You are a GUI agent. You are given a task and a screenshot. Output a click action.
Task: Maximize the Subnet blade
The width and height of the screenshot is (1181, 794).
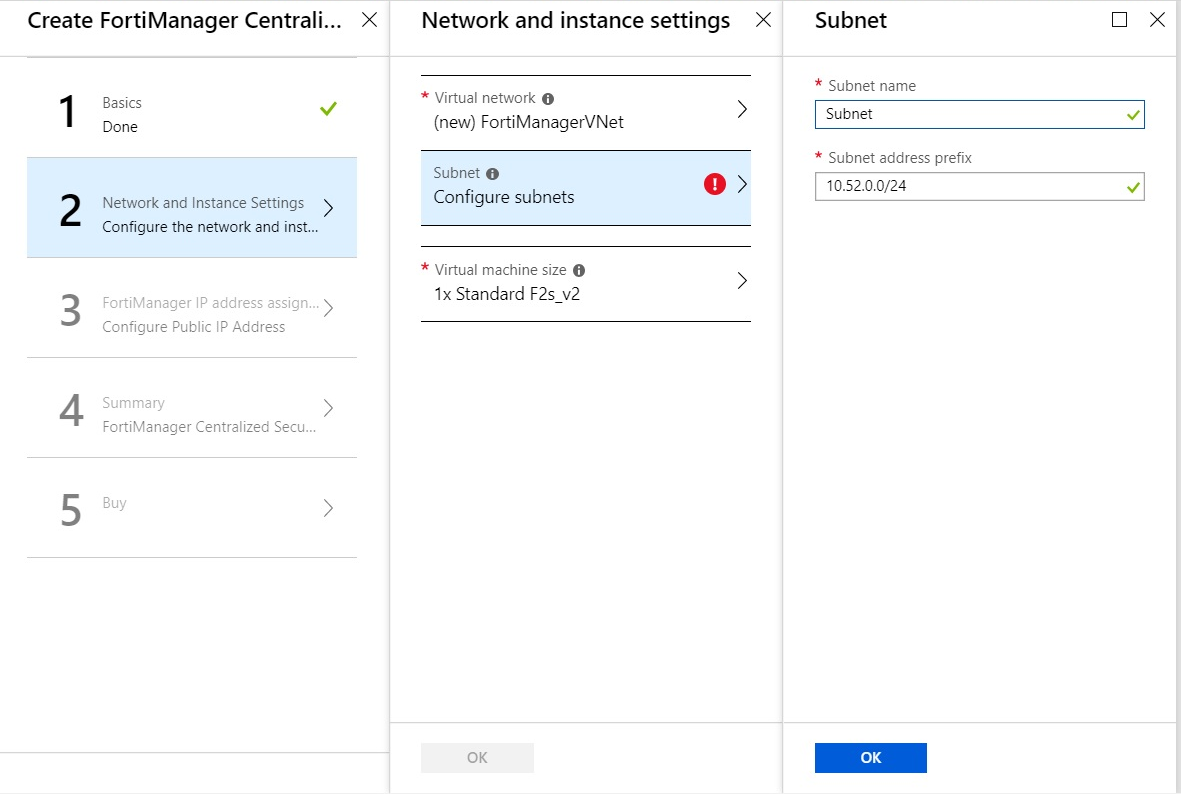[1119, 20]
